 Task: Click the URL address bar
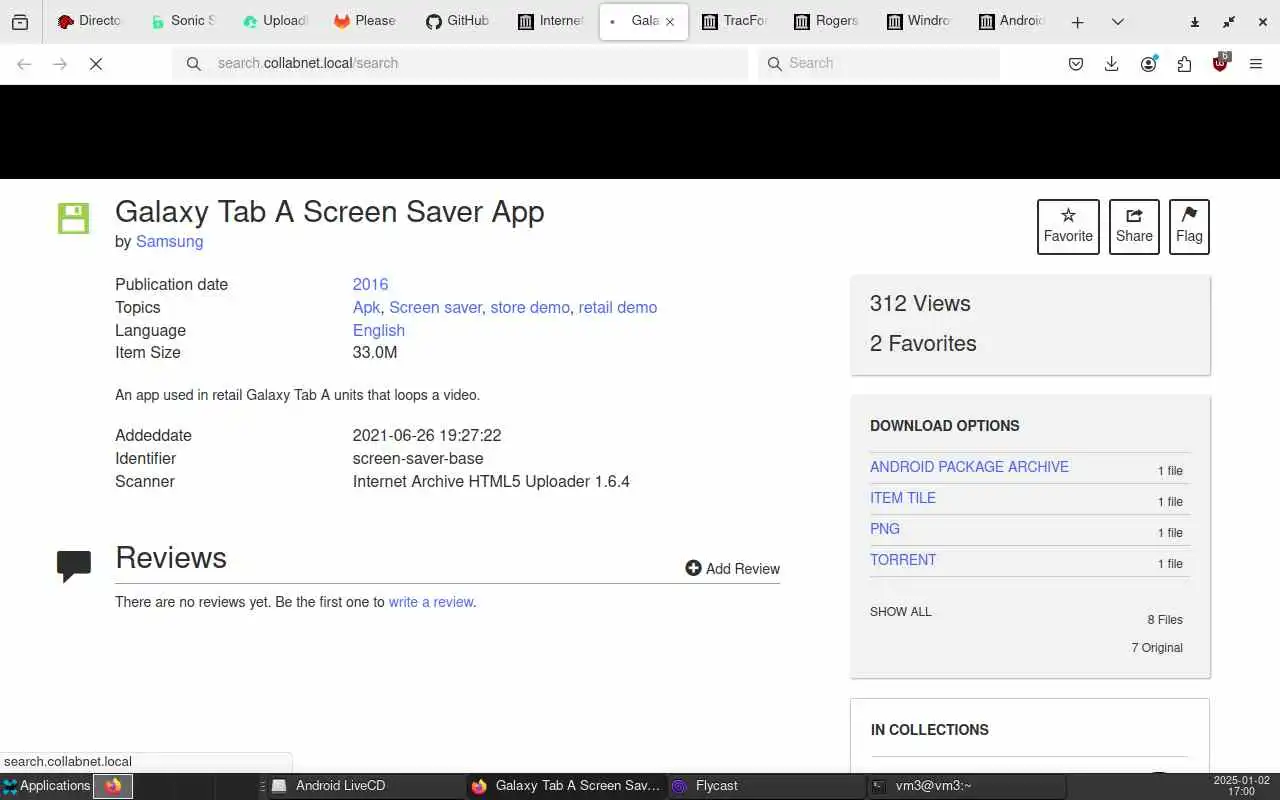pos(461,63)
